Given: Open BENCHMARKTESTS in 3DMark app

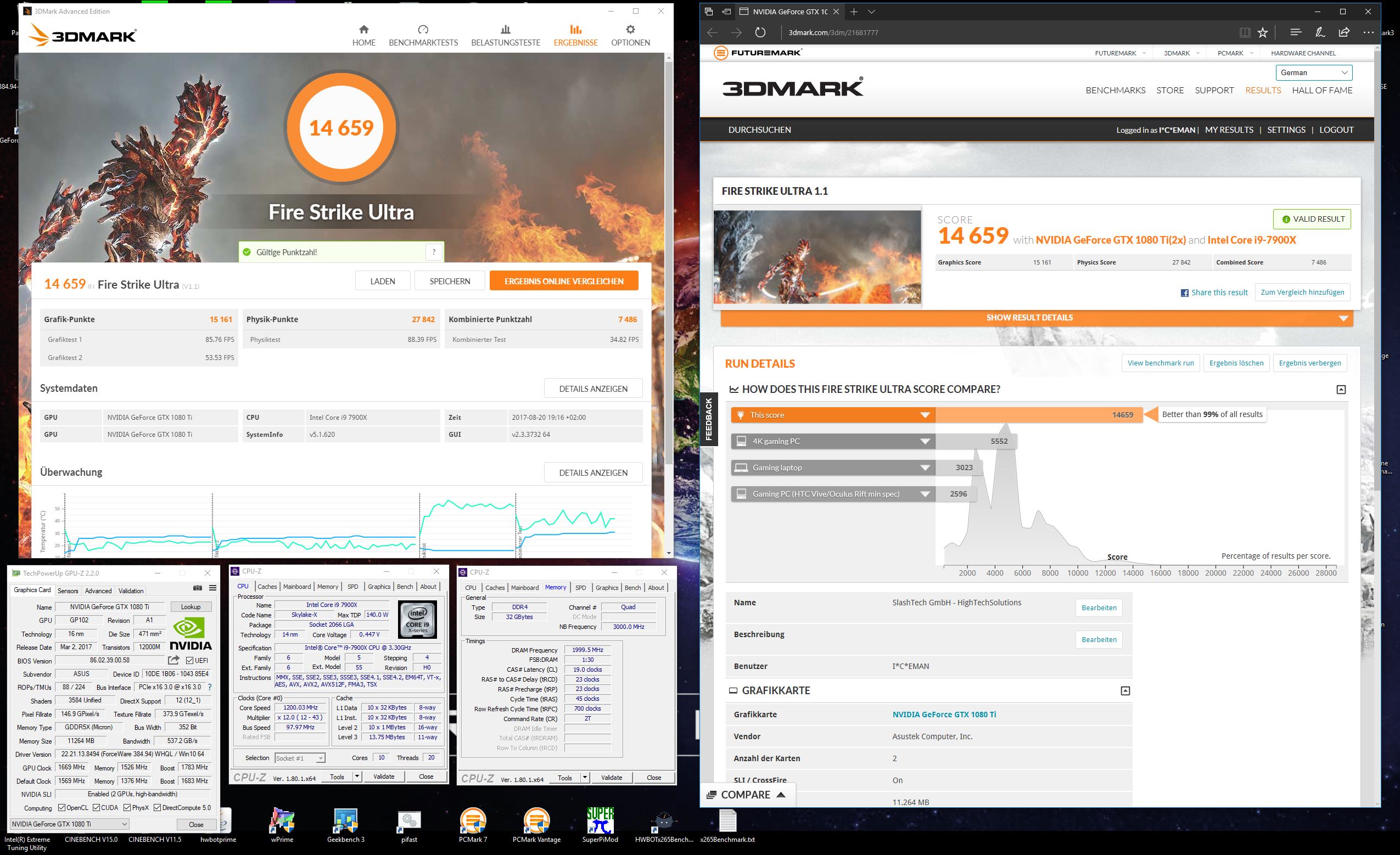Looking at the screenshot, I should pos(423,35).
